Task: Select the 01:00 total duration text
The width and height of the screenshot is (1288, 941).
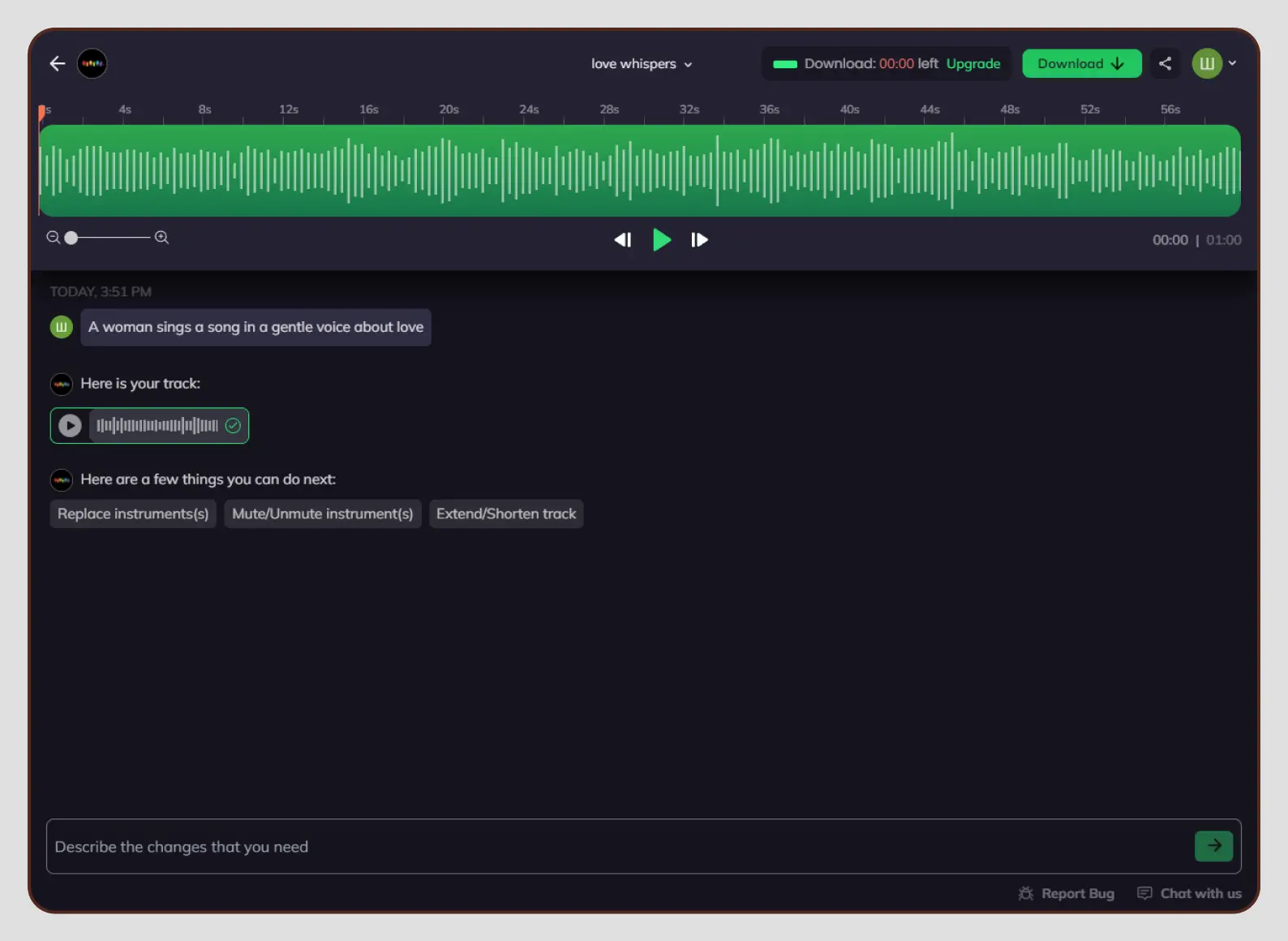Action: pyautogui.click(x=1223, y=240)
